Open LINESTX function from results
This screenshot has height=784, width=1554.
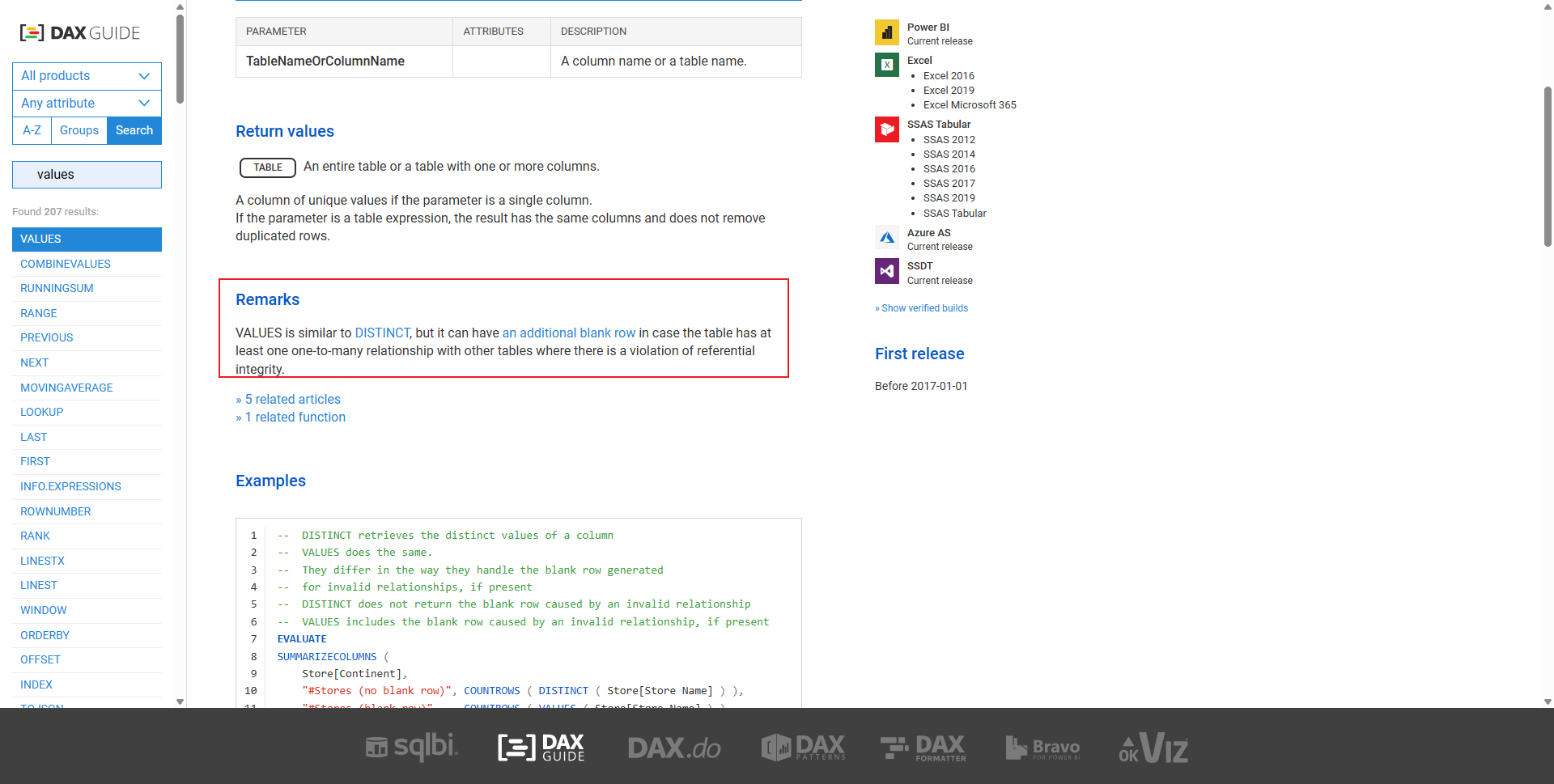87,562
